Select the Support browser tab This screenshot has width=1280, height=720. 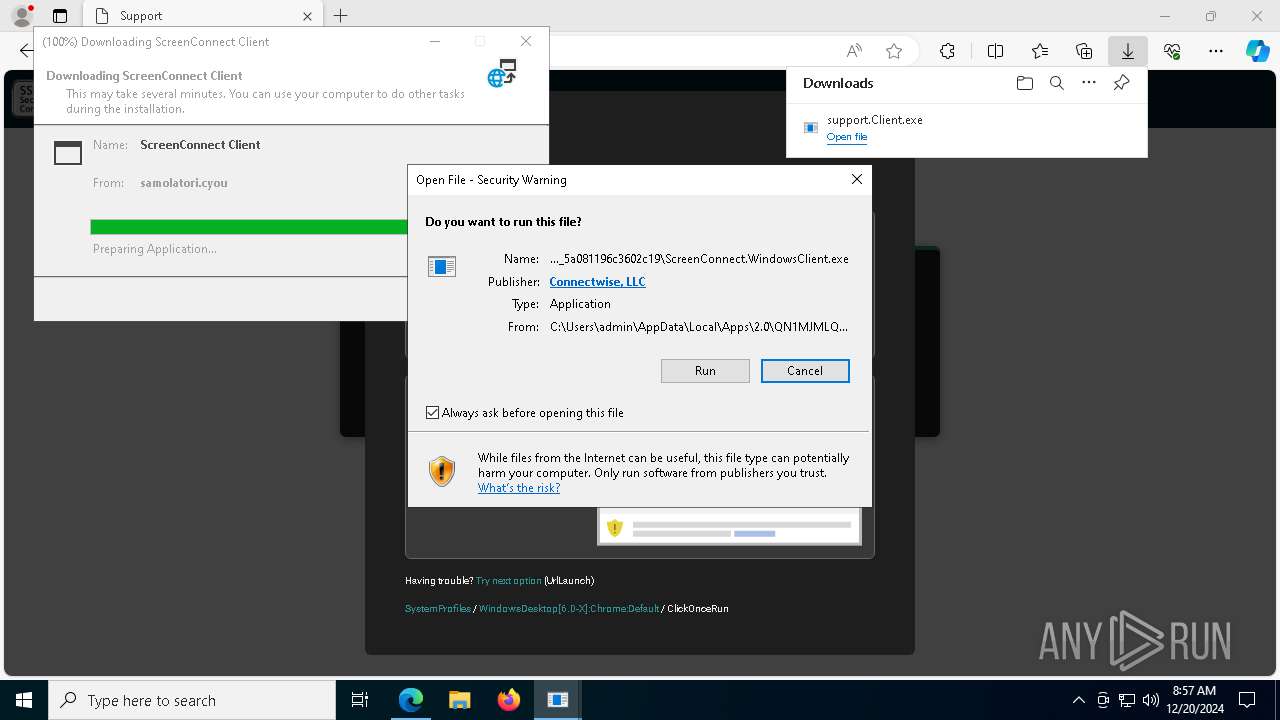(201, 16)
